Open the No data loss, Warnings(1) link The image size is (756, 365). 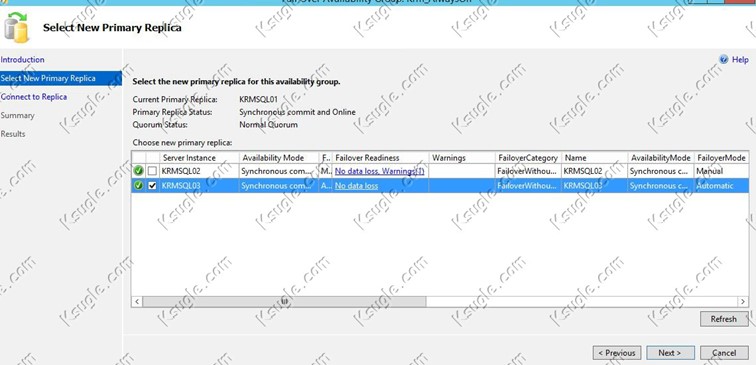coord(379,171)
